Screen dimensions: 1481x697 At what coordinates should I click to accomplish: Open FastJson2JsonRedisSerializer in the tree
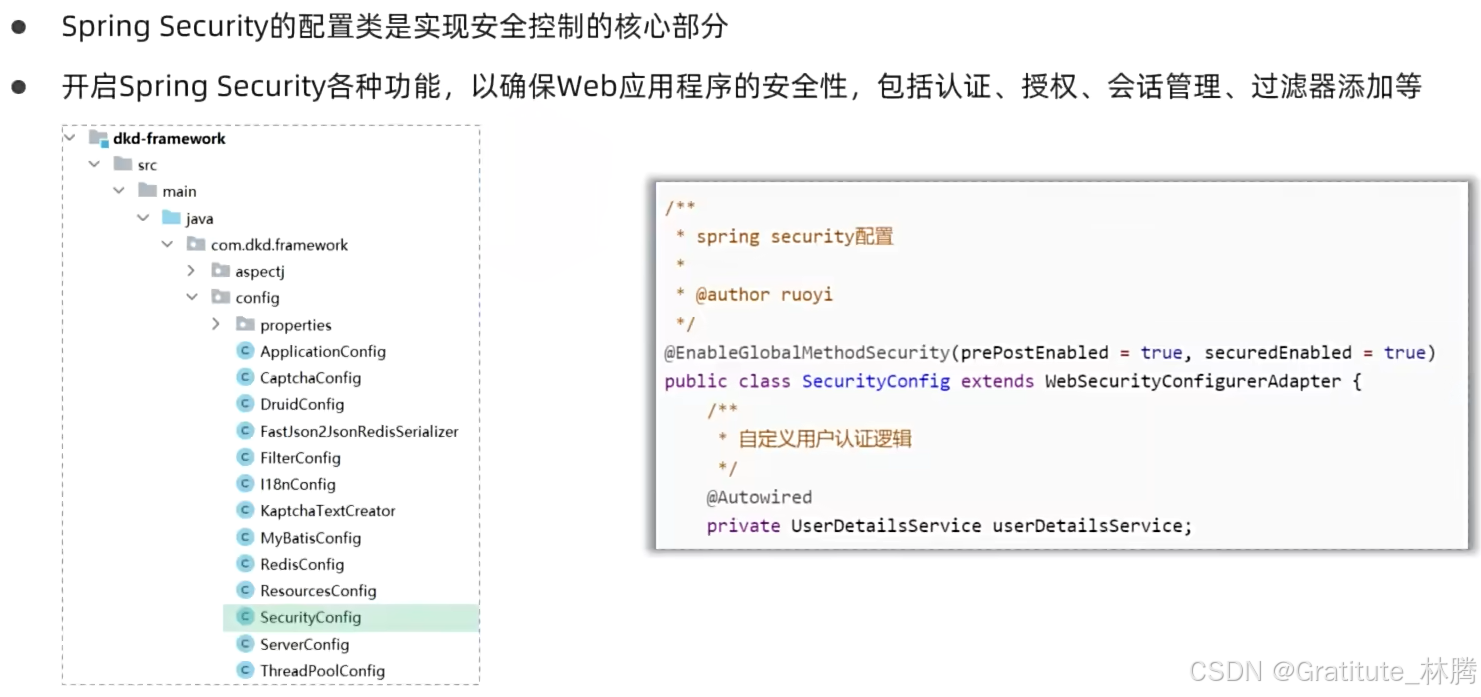coord(359,431)
